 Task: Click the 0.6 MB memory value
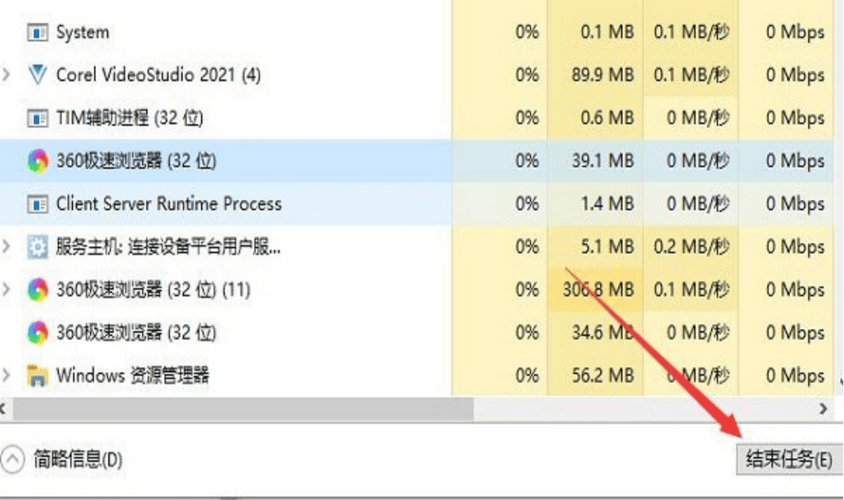608,118
